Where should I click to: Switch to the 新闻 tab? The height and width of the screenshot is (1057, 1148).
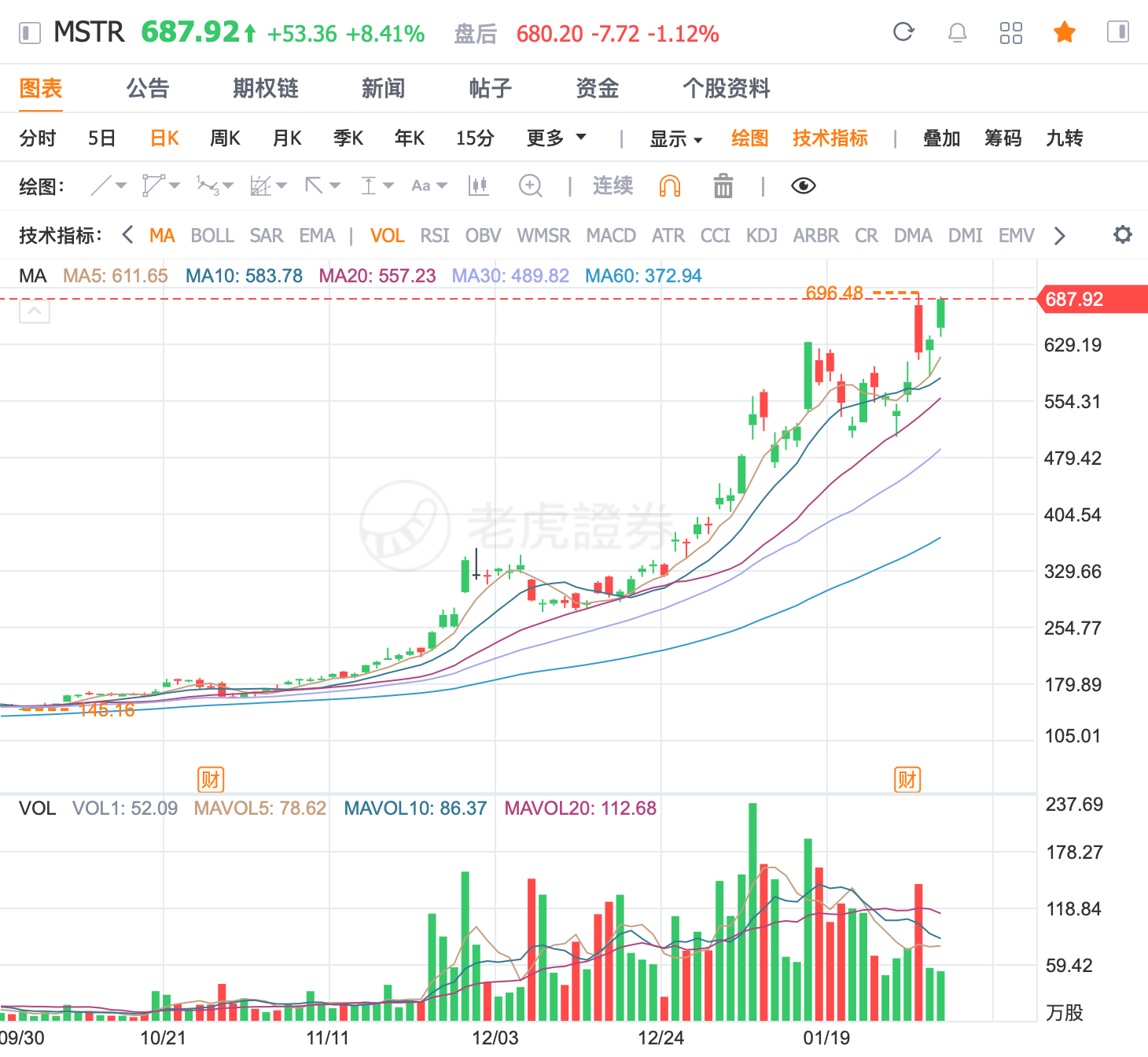[x=383, y=88]
